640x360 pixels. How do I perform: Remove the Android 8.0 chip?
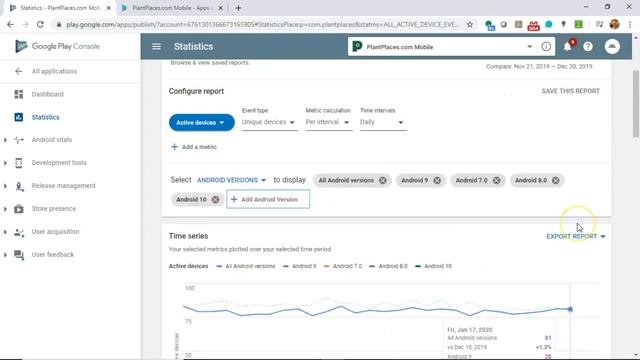pyautogui.click(x=556, y=180)
